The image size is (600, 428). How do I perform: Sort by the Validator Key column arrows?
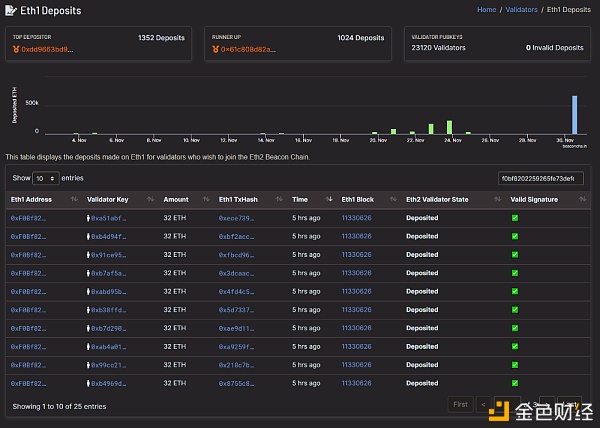click(150, 199)
